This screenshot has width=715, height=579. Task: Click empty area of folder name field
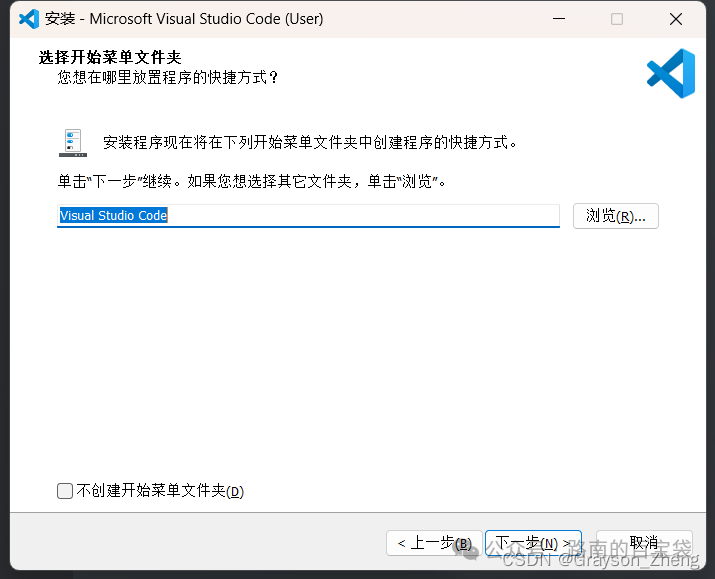[x=363, y=215]
